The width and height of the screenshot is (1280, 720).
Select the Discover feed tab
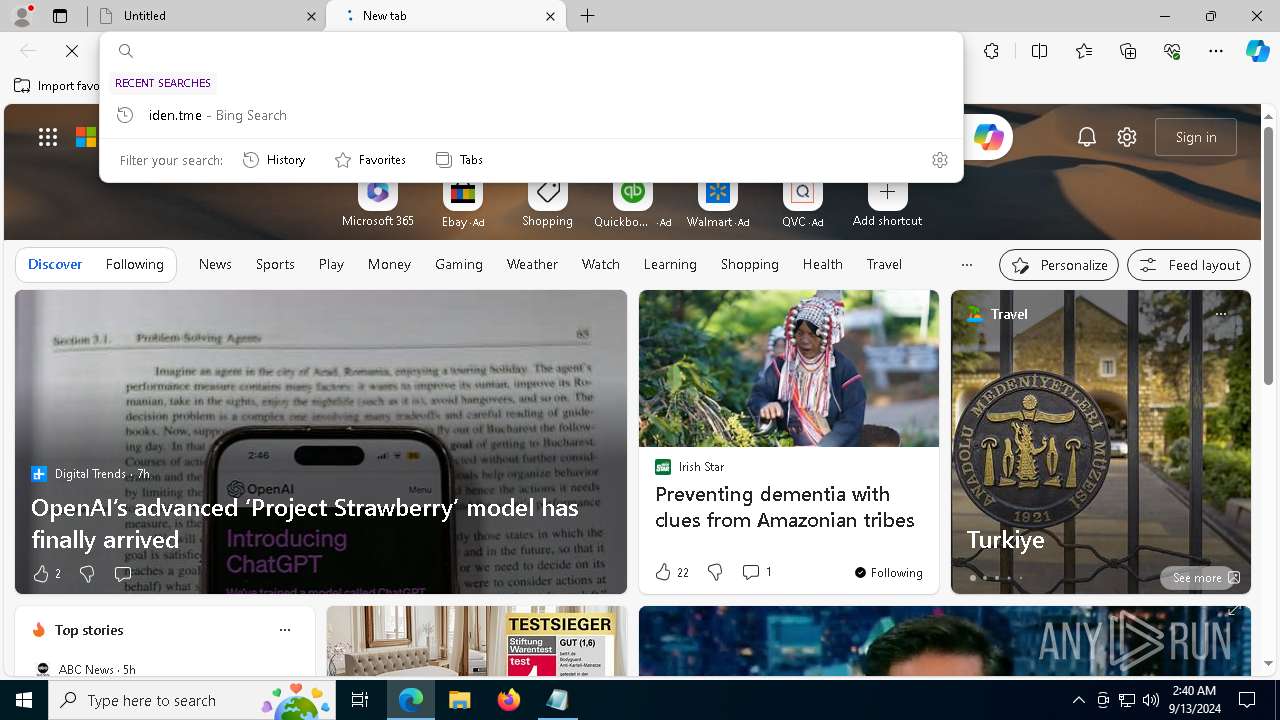point(55,264)
